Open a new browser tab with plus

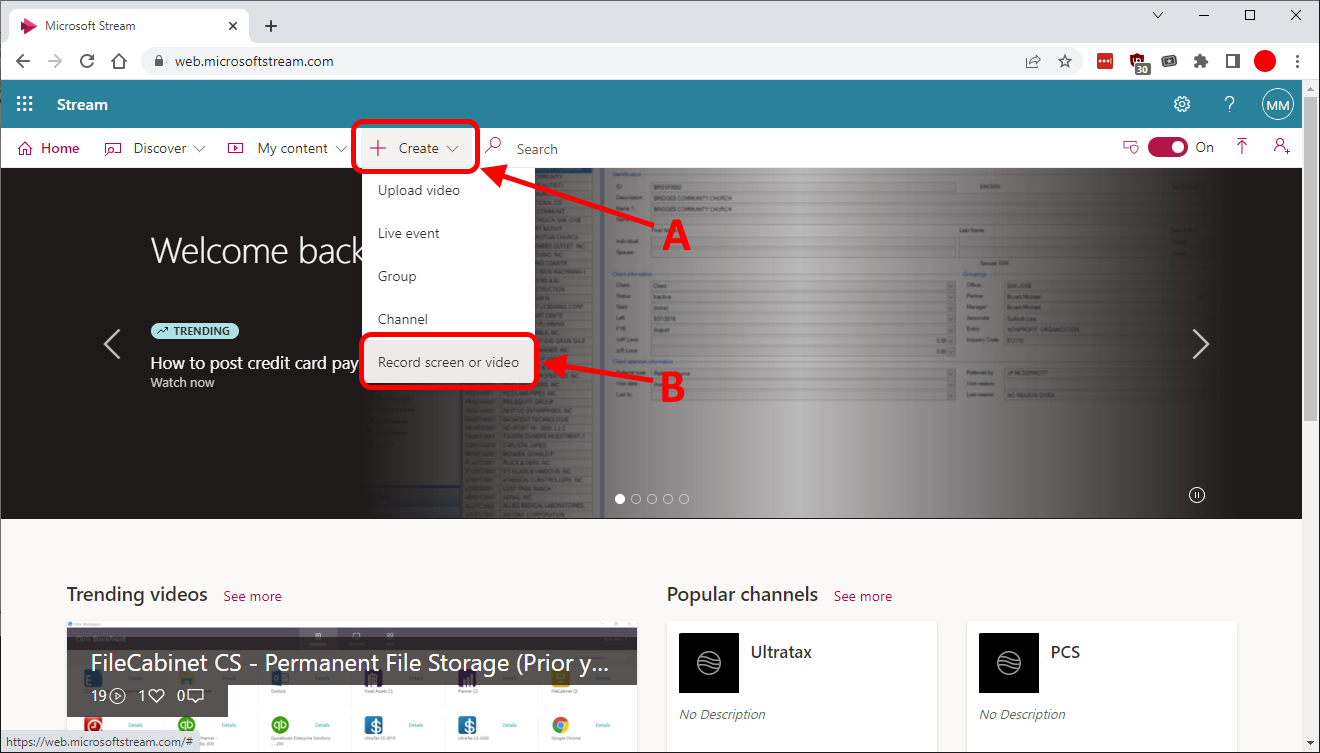[271, 26]
